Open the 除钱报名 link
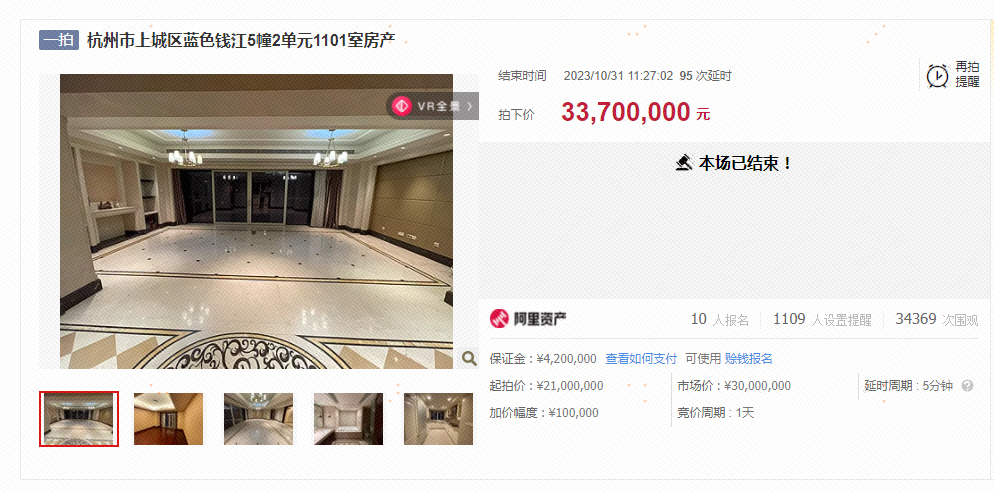 749,359
